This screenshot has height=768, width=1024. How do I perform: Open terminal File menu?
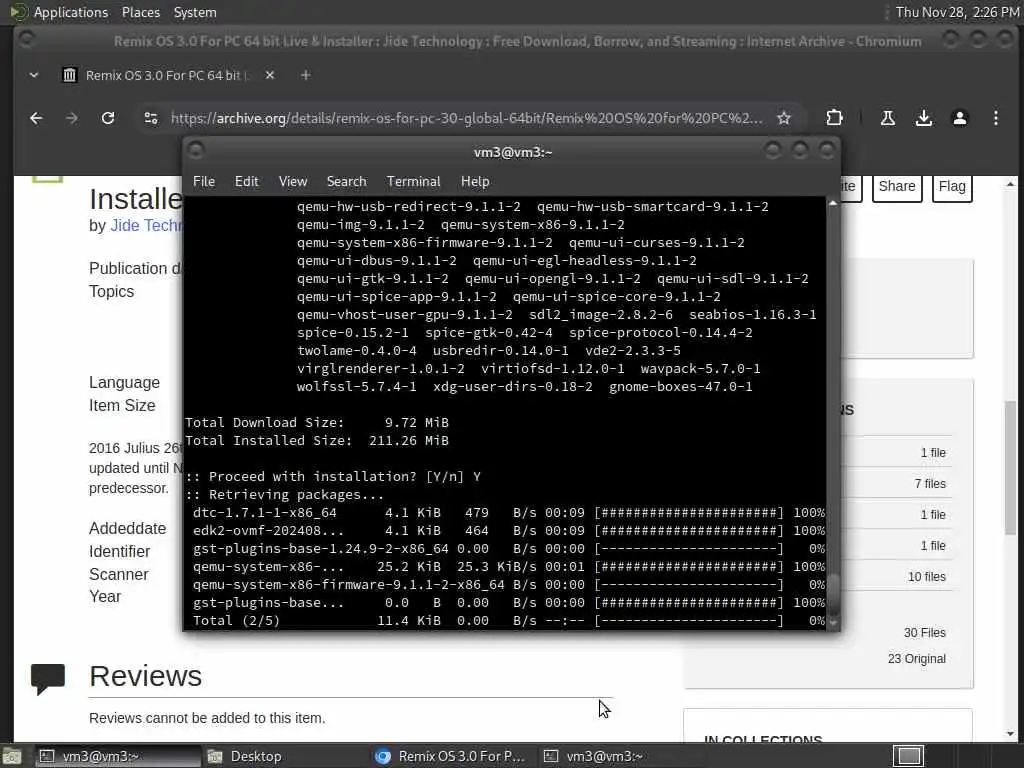tap(204, 182)
